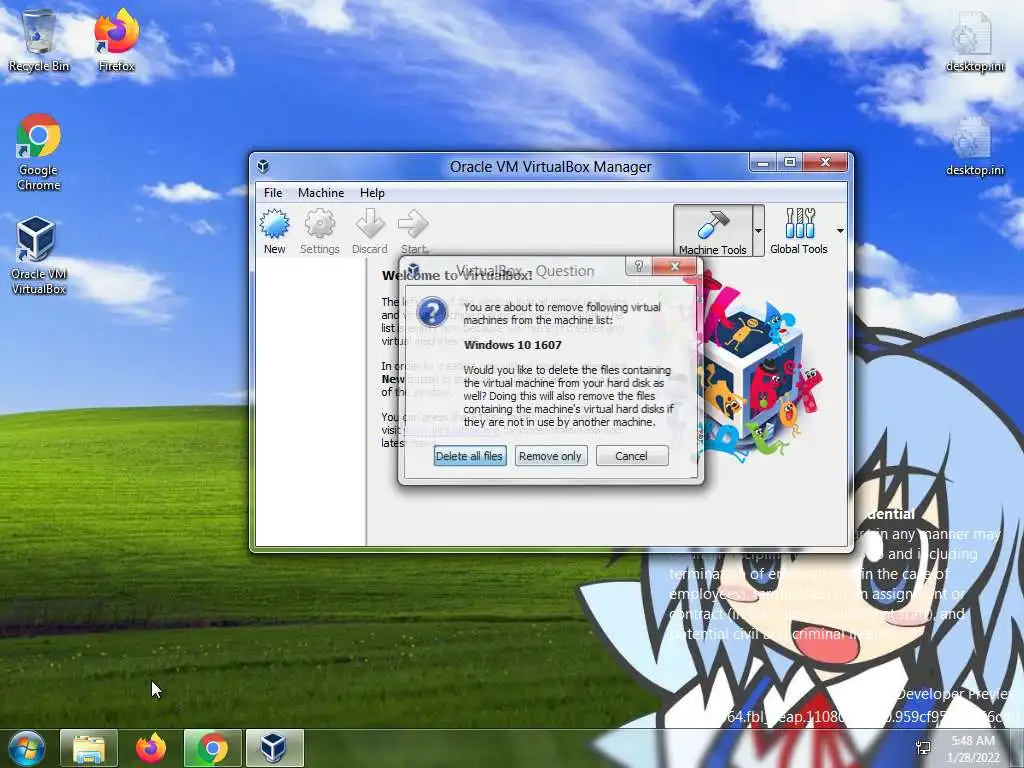Choose Remove only in the dialog
This screenshot has height=768, width=1024.
tap(551, 456)
